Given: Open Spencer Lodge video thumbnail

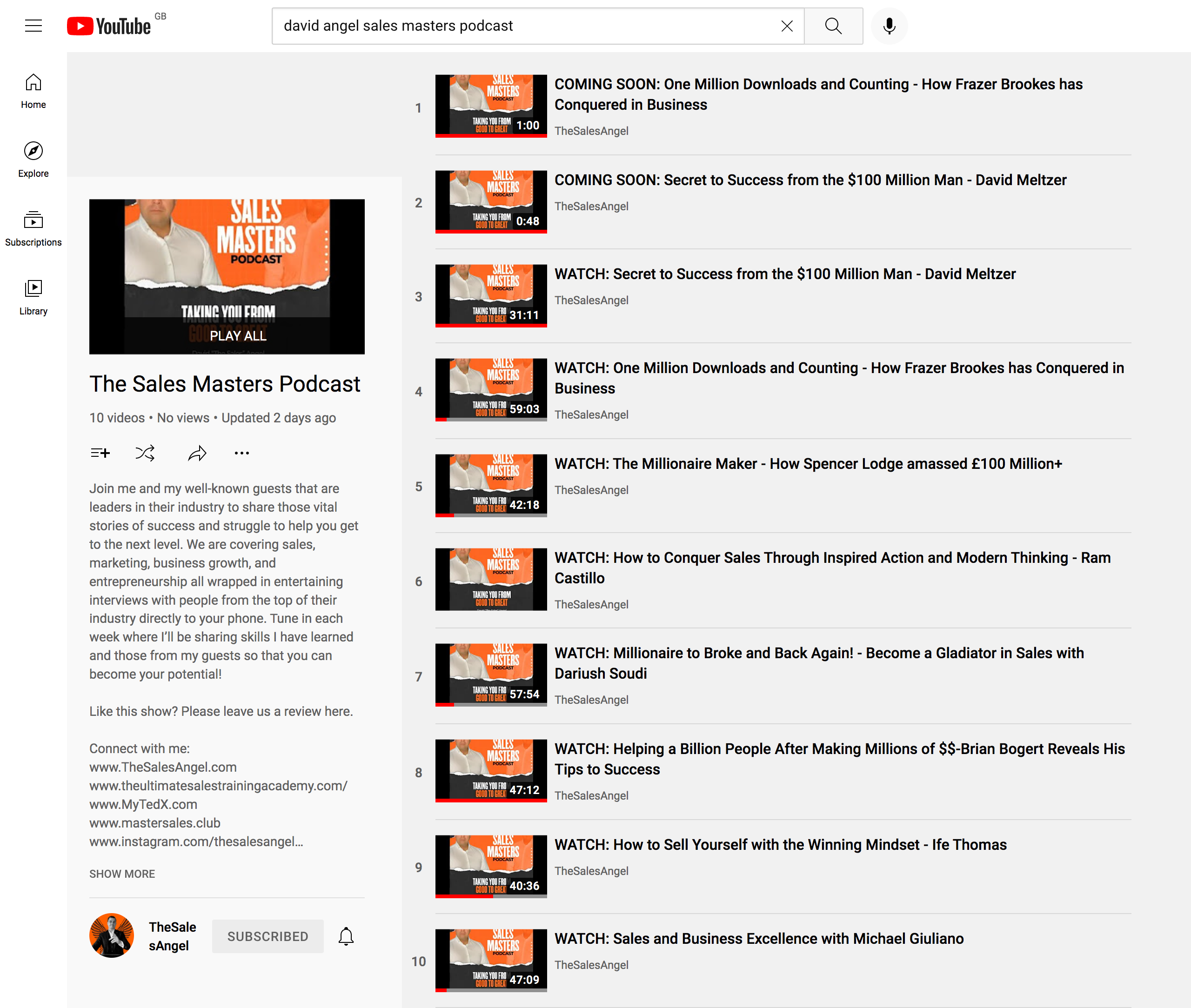Looking at the screenshot, I should (490, 485).
